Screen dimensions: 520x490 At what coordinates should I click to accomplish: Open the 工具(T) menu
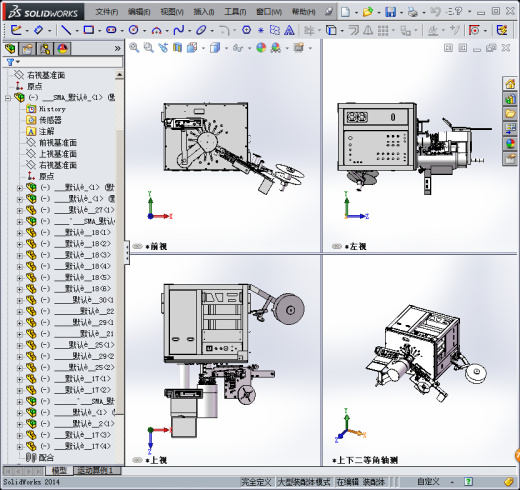[235, 12]
